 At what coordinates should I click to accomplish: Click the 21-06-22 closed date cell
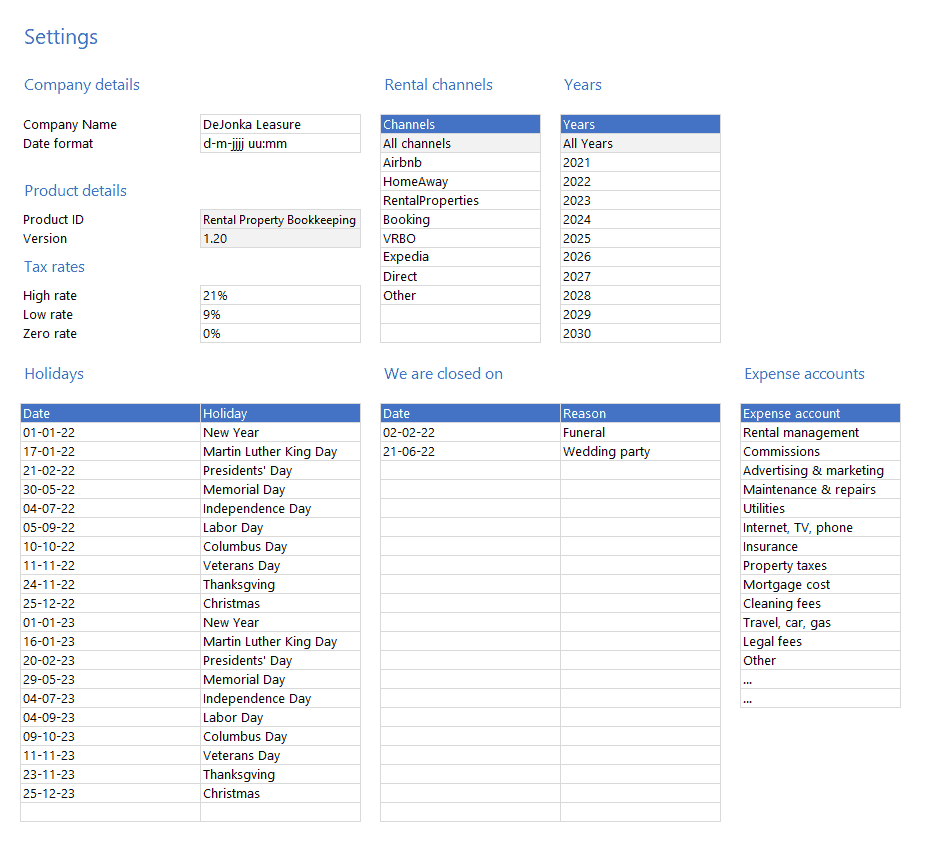click(470, 452)
